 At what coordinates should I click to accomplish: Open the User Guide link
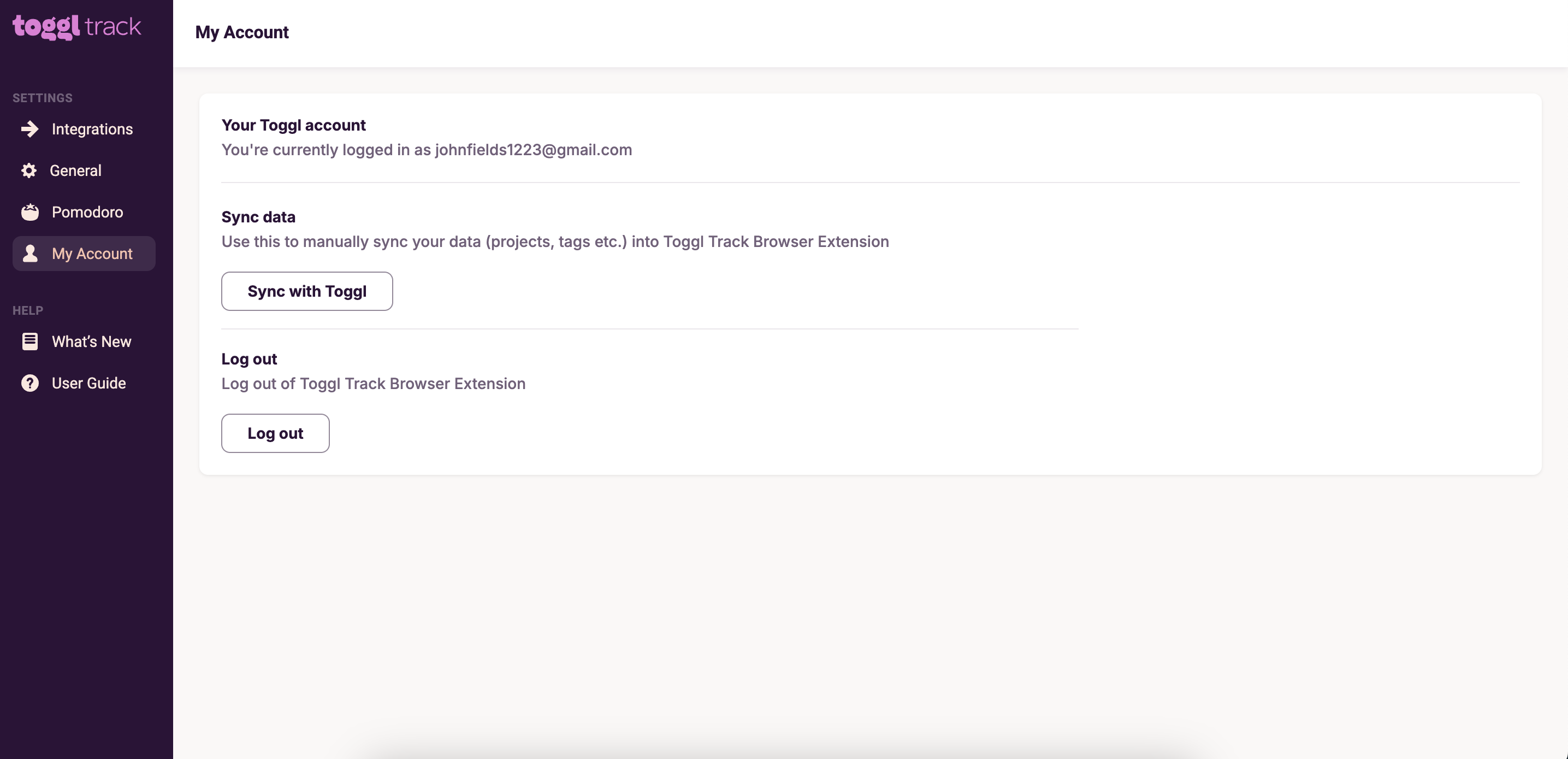click(84, 383)
